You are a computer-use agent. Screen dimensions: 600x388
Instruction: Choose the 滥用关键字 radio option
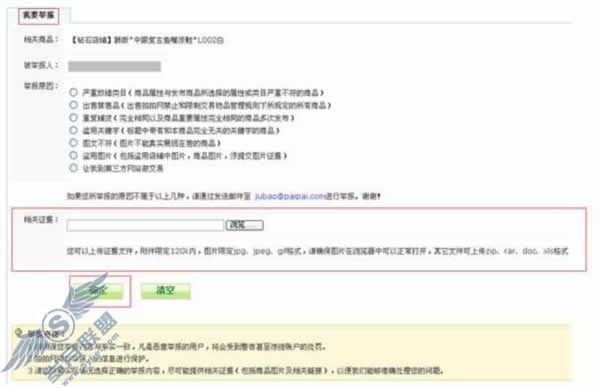point(73,130)
